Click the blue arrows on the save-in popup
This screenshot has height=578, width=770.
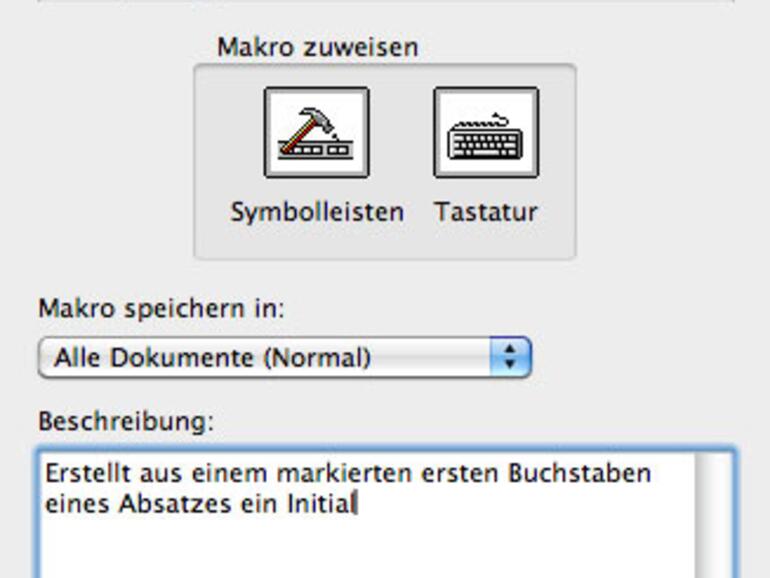(511, 358)
